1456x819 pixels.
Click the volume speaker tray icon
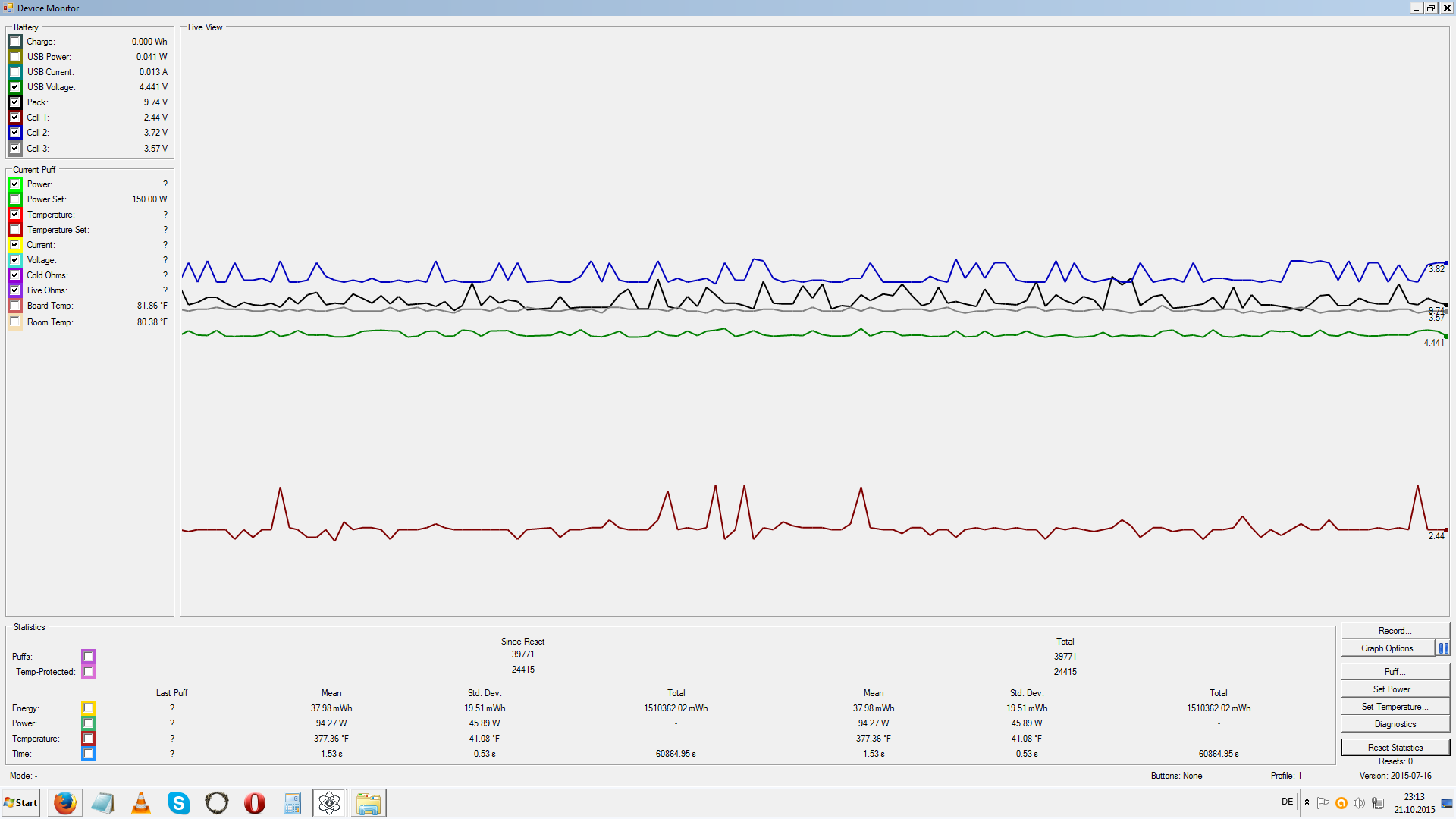[x=1359, y=803]
